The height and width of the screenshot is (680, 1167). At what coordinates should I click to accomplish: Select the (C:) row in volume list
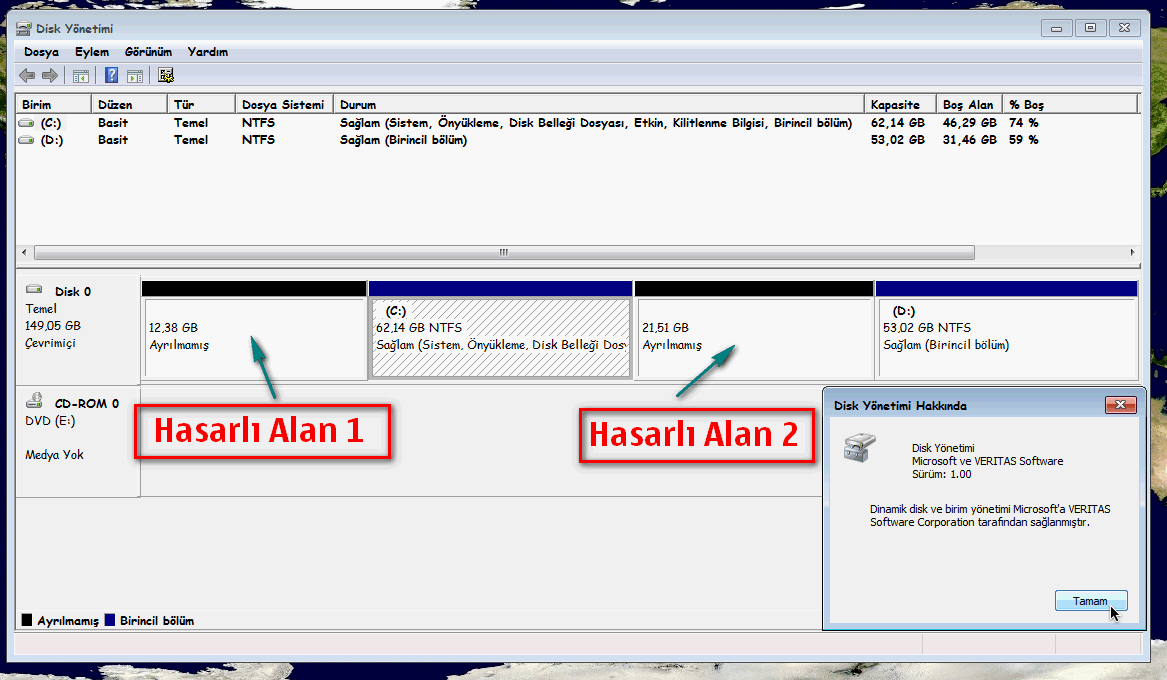click(577, 123)
